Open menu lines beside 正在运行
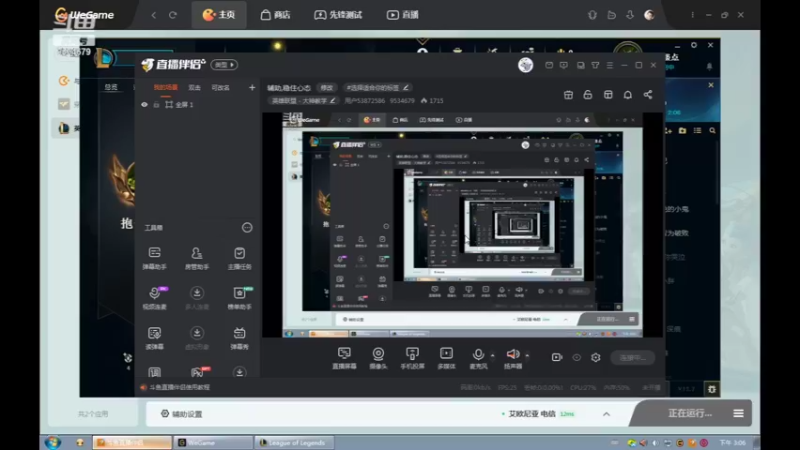Viewport: 800px width, 450px height. click(738, 413)
